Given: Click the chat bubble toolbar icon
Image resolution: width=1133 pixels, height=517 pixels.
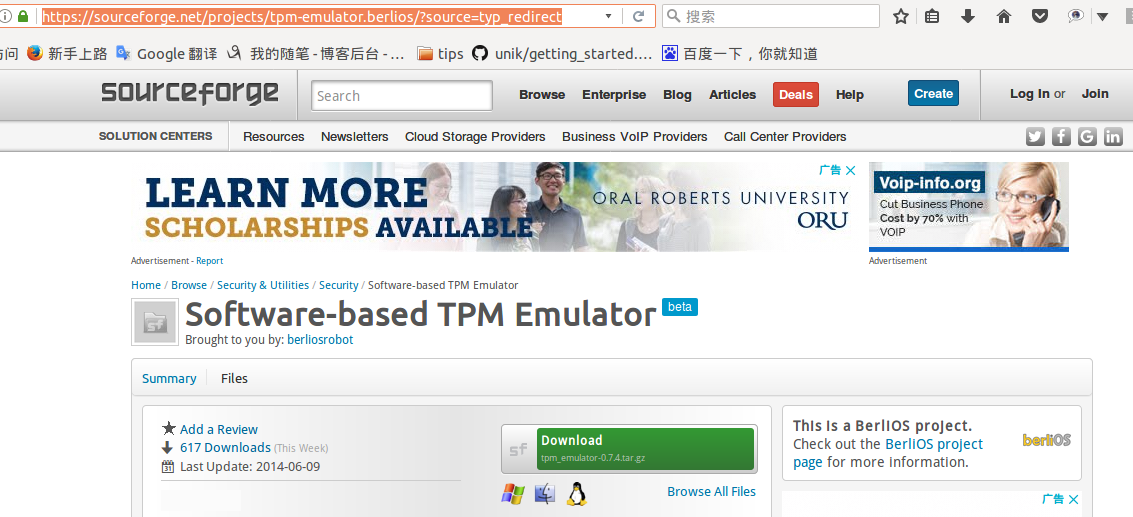Looking at the screenshot, I should pos(1075,16).
